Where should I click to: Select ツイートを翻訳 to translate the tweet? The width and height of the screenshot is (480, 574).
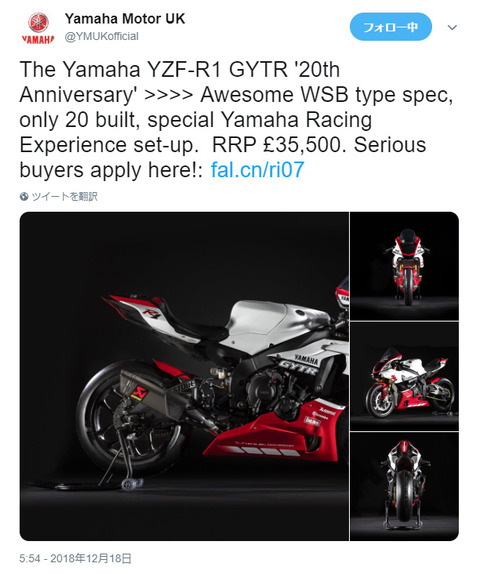(x=64, y=197)
